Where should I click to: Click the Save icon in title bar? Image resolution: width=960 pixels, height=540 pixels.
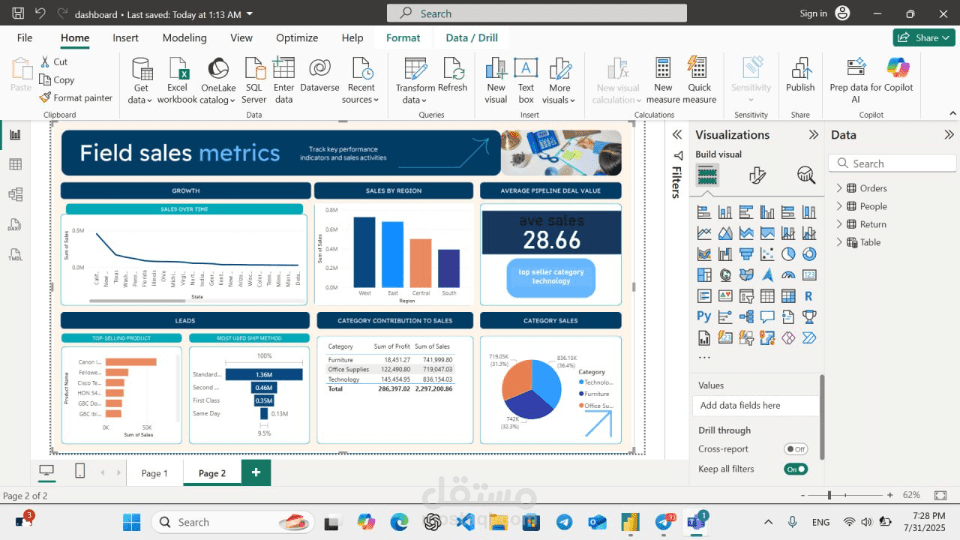tap(18, 13)
